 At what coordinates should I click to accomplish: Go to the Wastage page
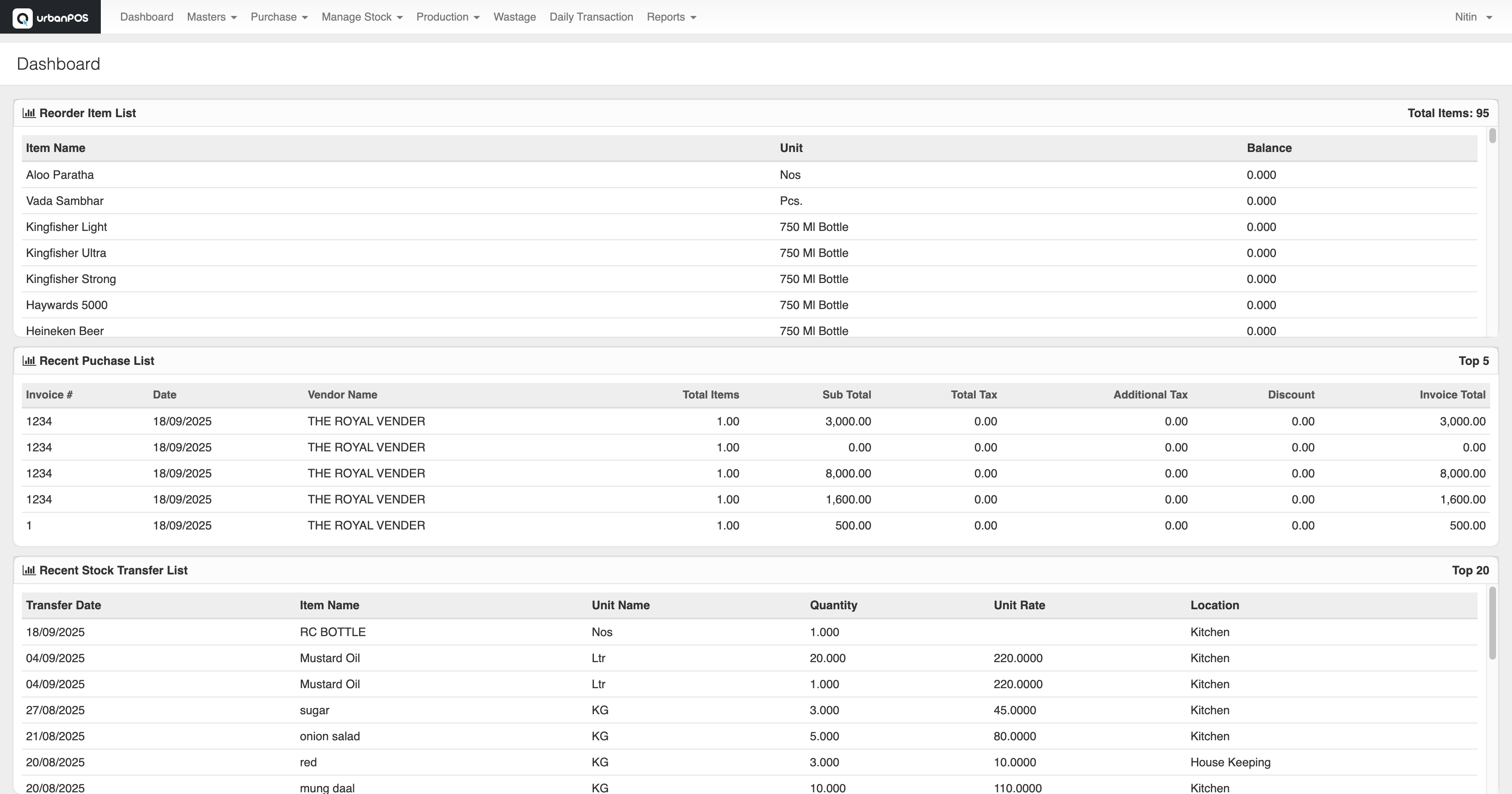coord(515,17)
